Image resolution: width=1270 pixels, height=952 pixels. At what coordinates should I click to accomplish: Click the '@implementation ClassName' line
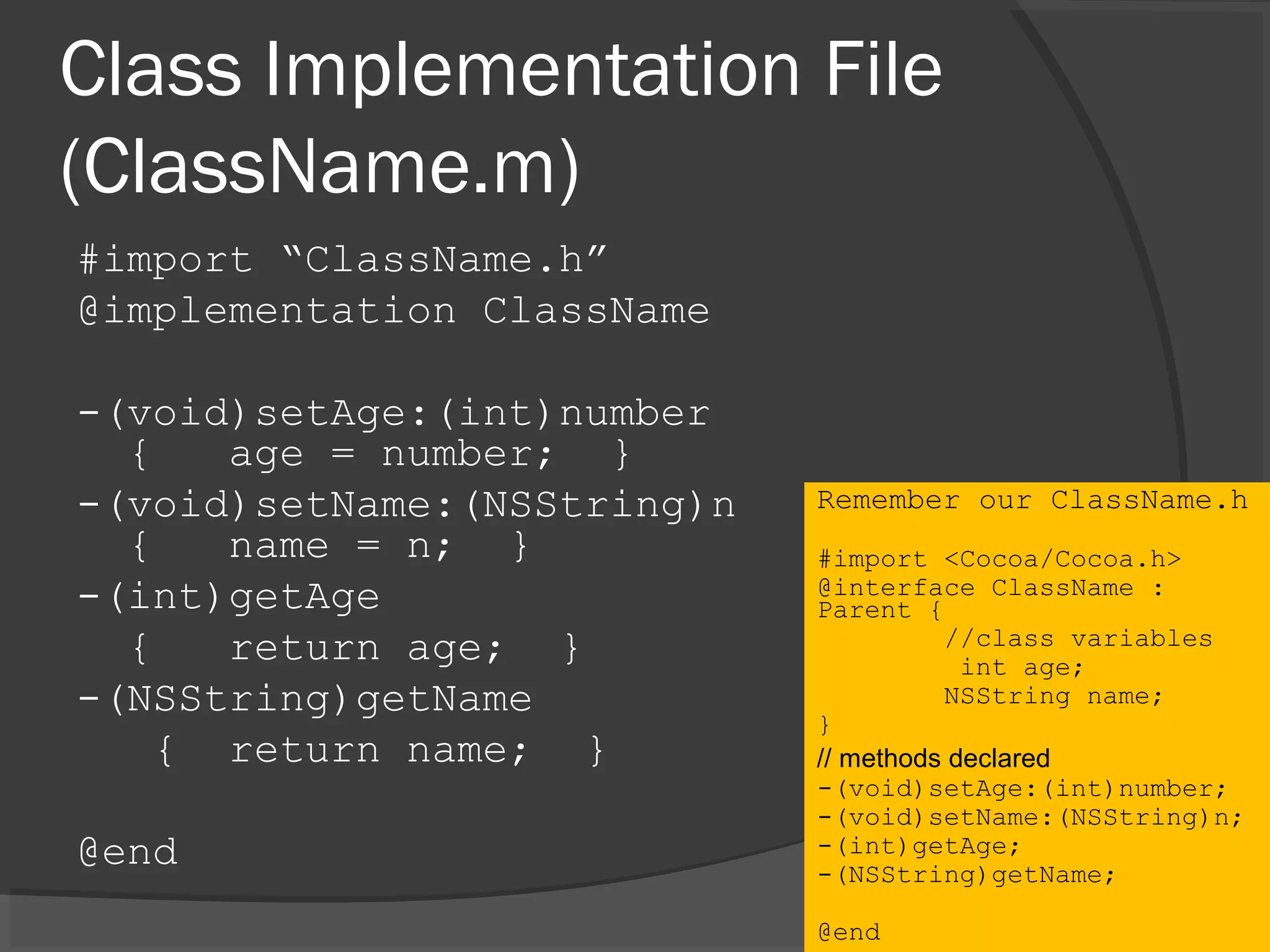point(394,311)
